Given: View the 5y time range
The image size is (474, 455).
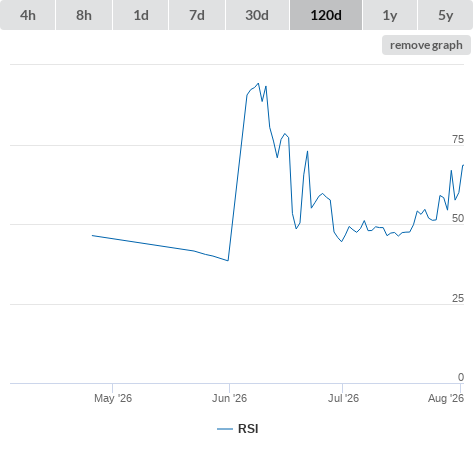Looking at the screenshot, I should coord(446,15).
